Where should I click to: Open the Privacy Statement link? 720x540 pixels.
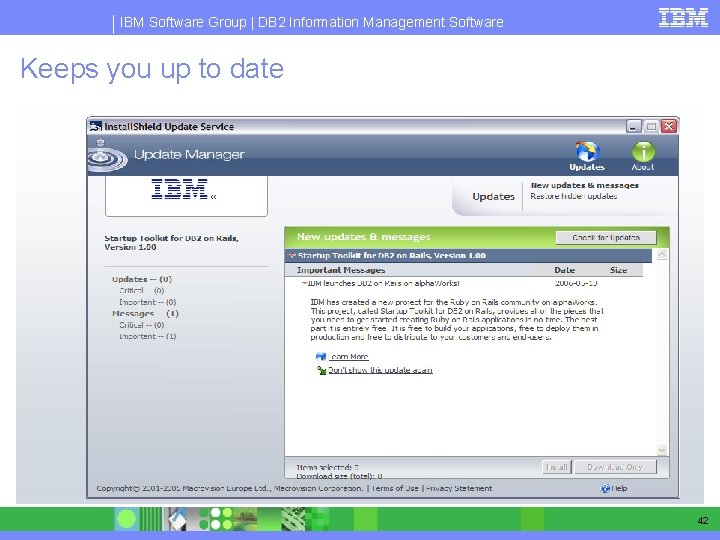[459, 488]
